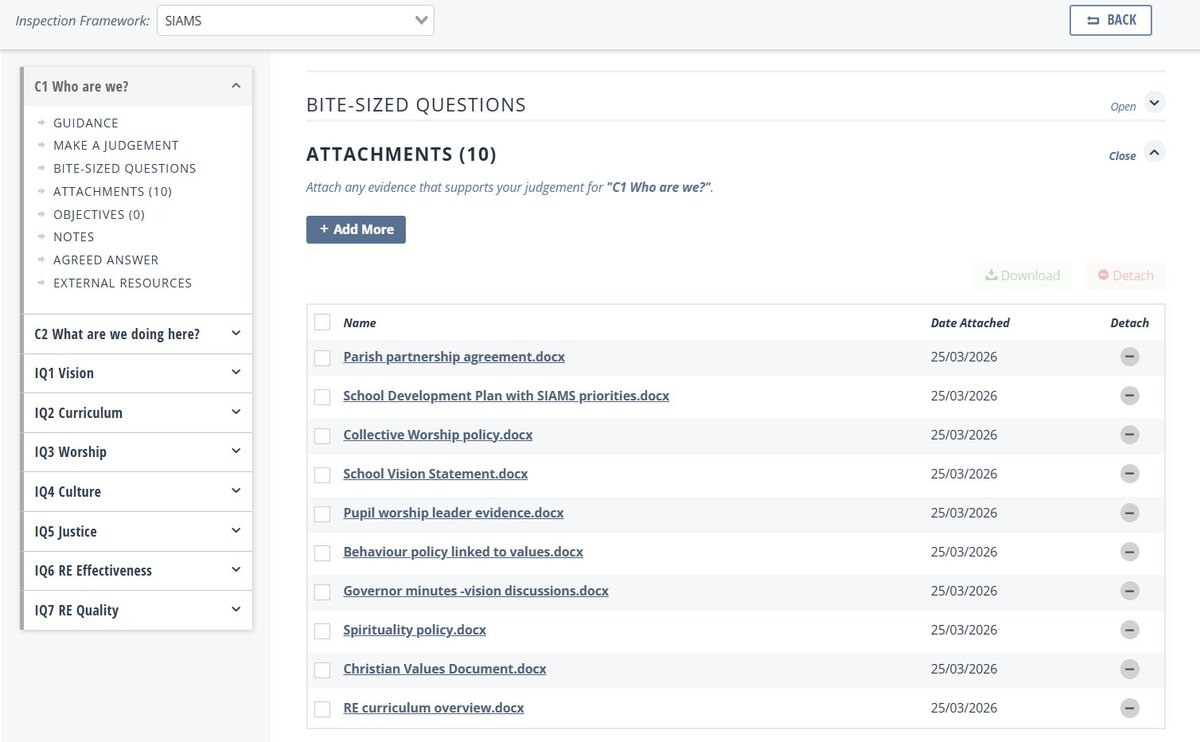Detach Parish partnership agreement.docx via minus icon
Image resolution: width=1200 pixels, height=742 pixels.
[1129, 357]
